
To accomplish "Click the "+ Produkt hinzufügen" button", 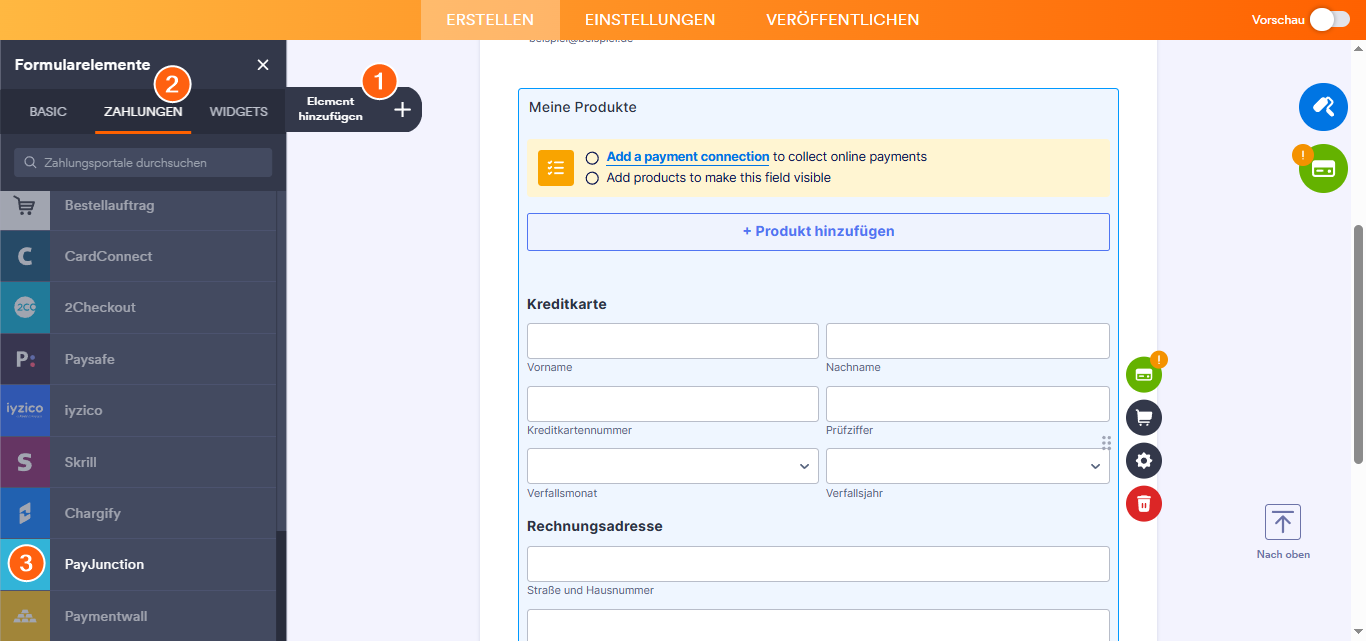I will point(817,231).
